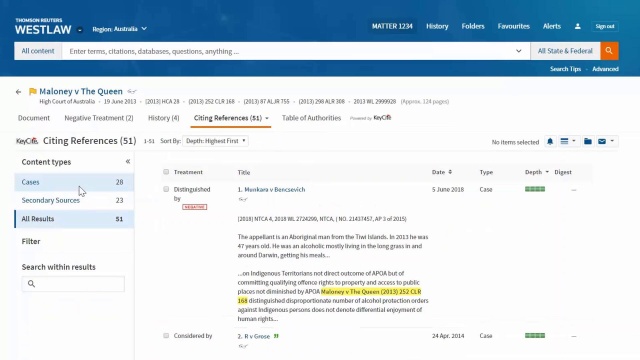Tick the select-all checkbox in table header

click(x=166, y=172)
